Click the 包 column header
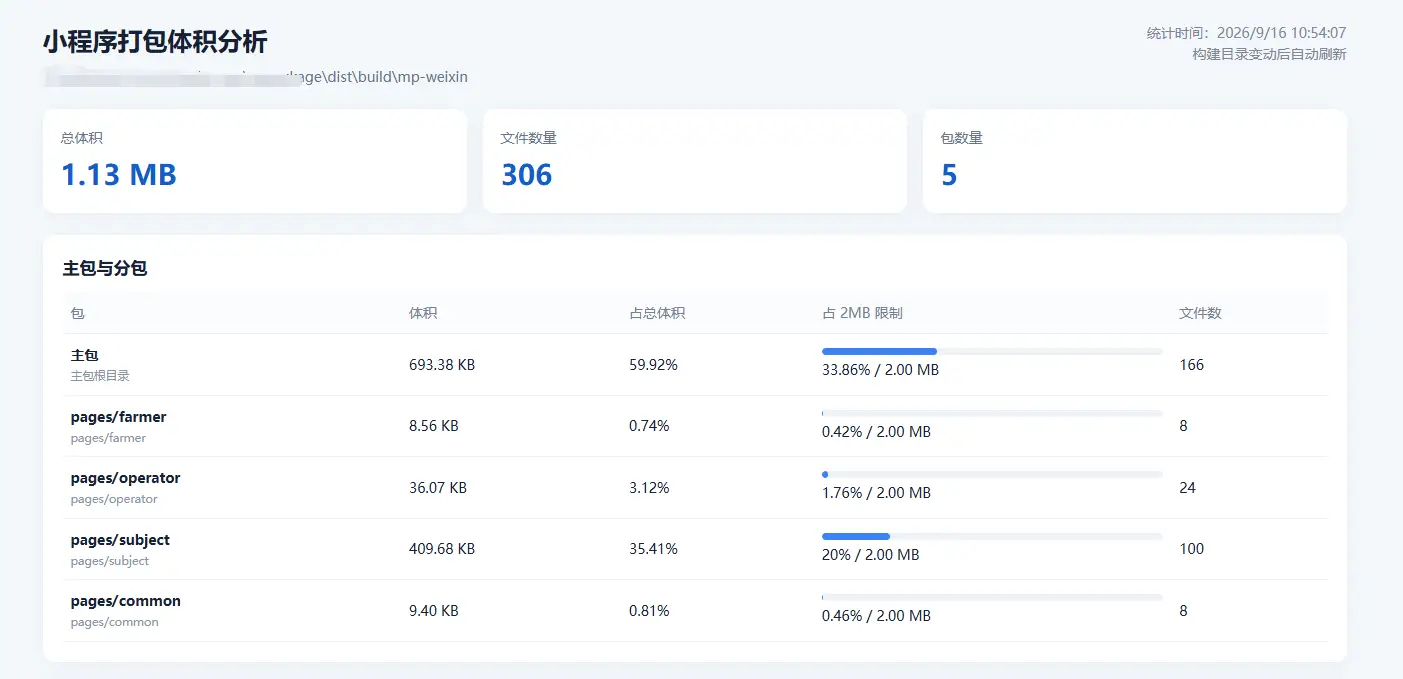 coord(78,313)
